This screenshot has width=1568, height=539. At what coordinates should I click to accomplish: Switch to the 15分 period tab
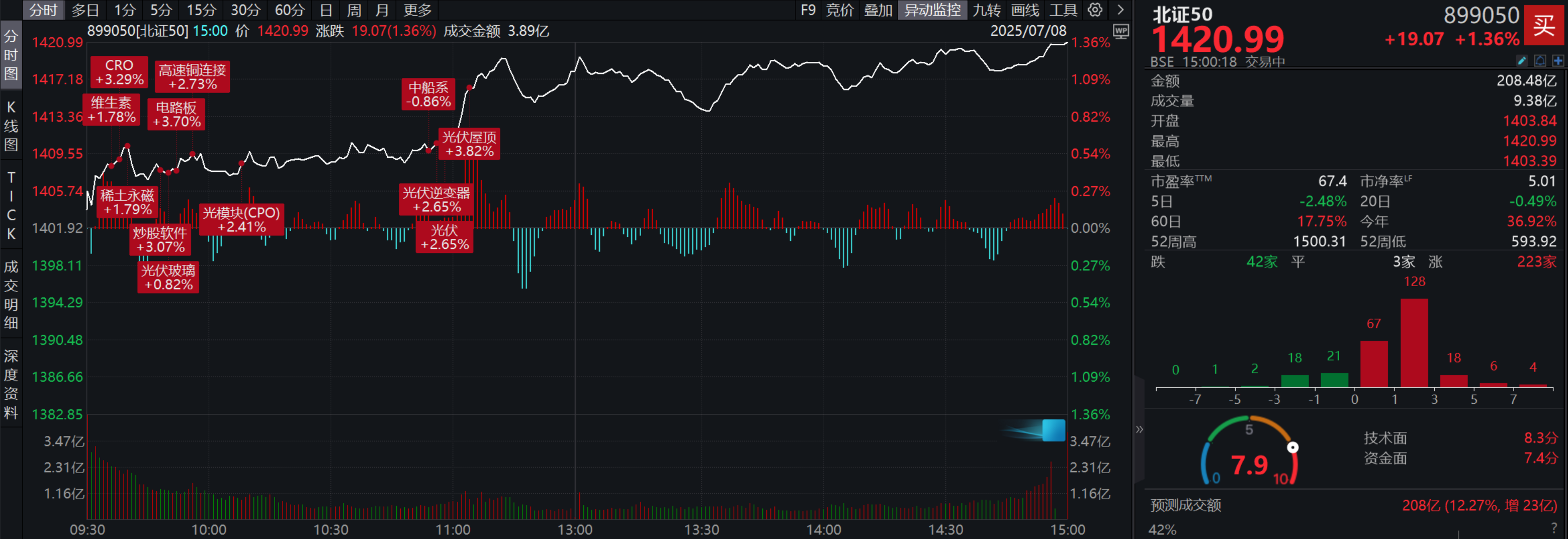click(x=202, y=10)
